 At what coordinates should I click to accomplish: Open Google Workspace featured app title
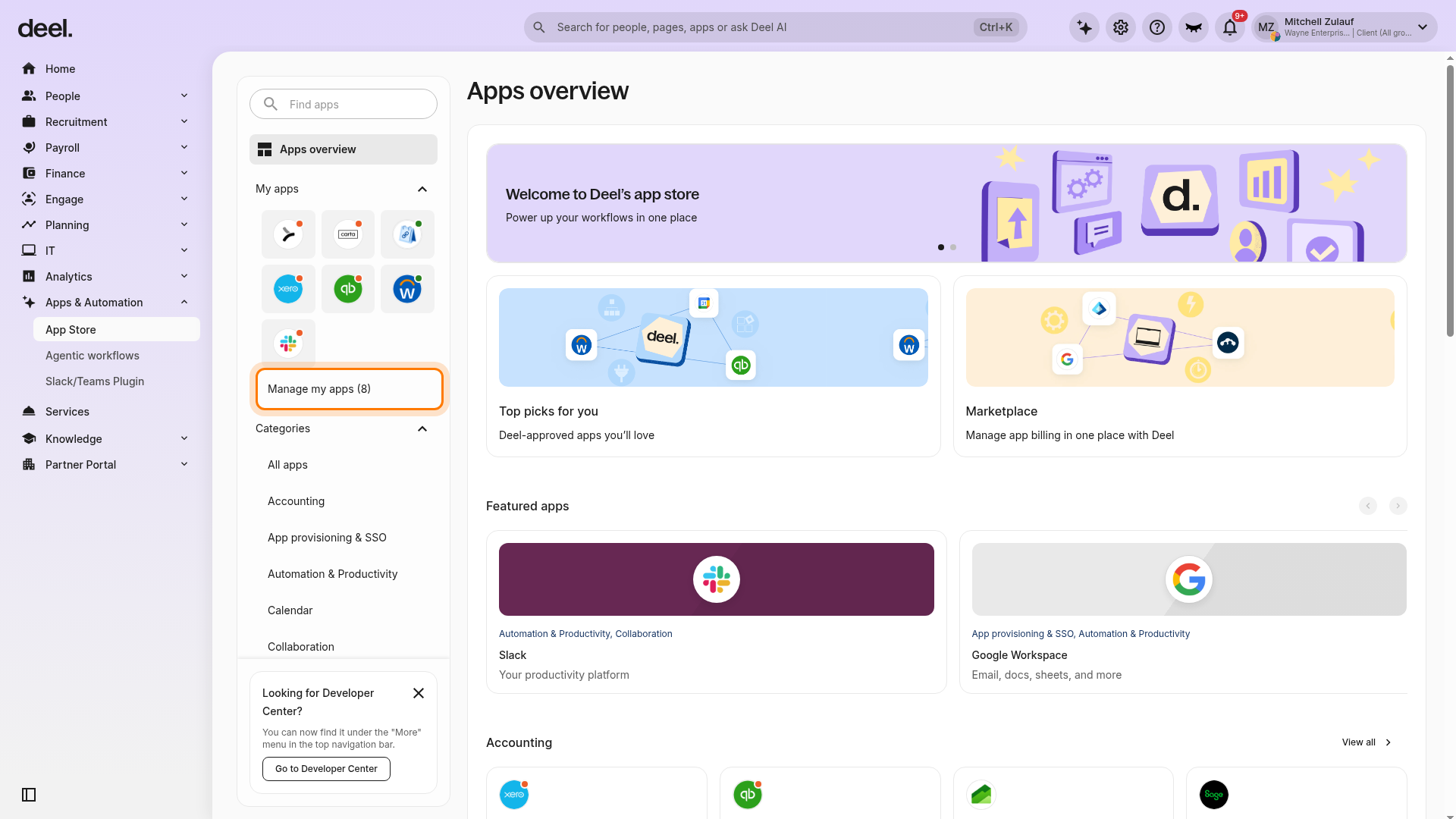click(1019, 655)
